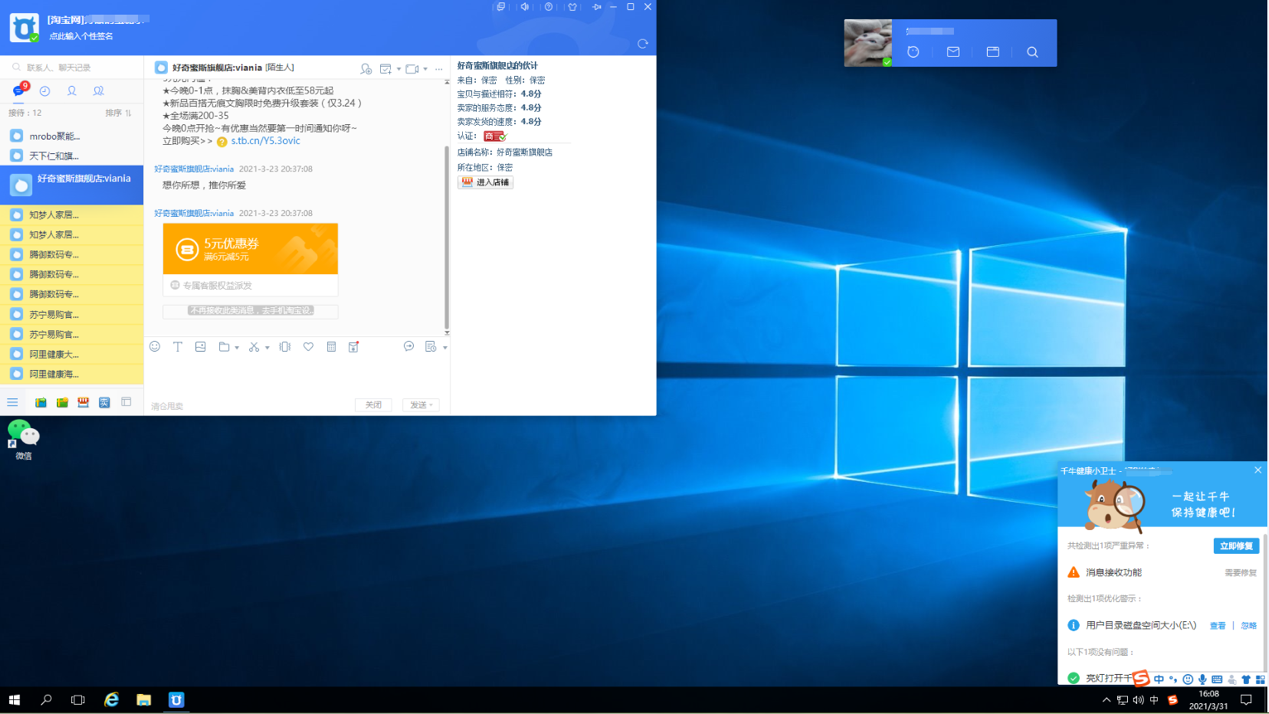The image size is (1269, 714).
Task: Switch to the groups tab
Action: click(98, 91)
